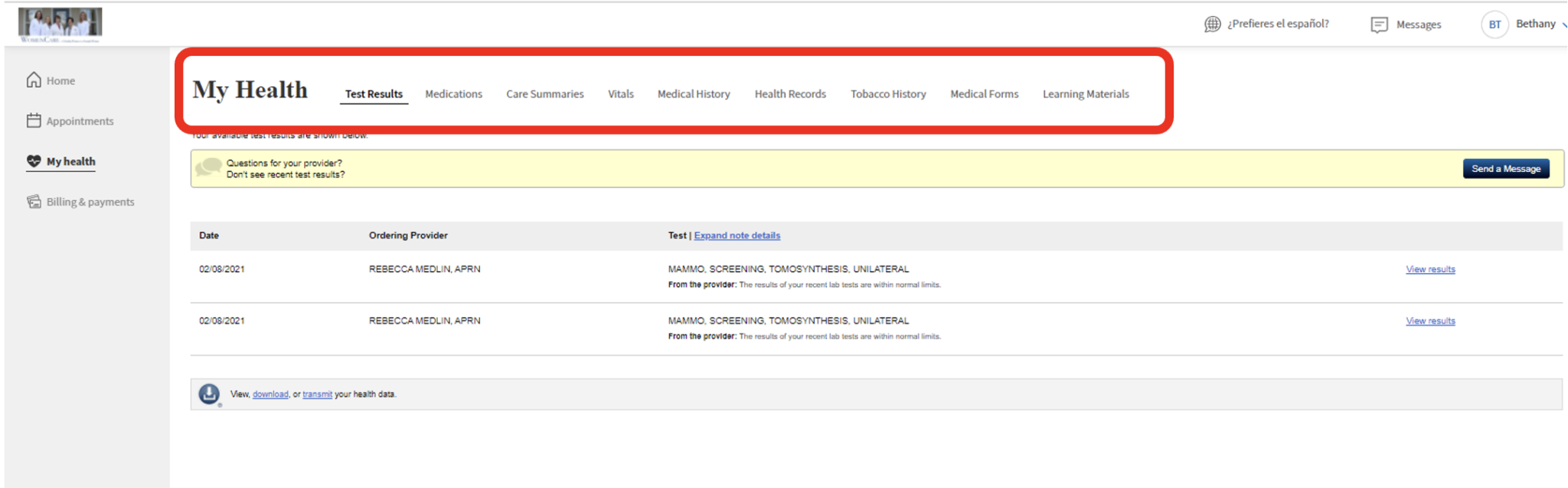
Task: Open Messages via the chat icon
Action: pos(1379,25)
